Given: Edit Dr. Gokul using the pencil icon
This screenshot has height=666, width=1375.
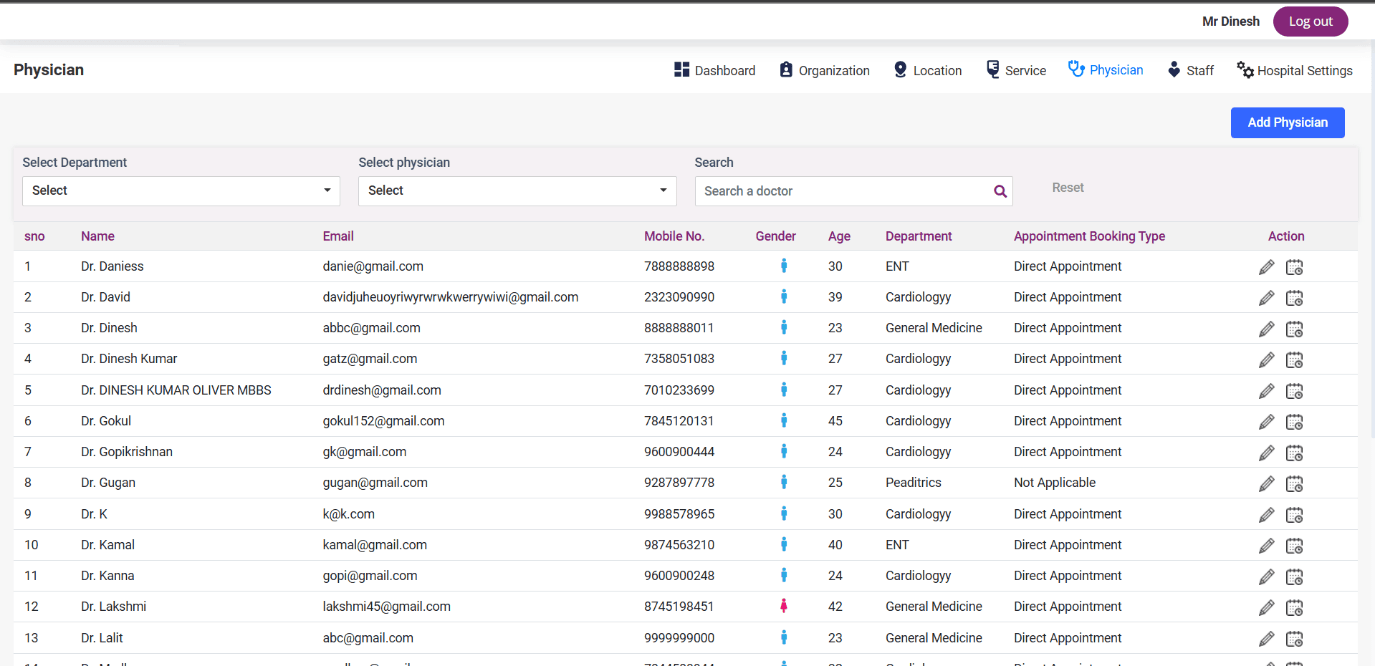Looking at the screenshot, I should [x=1266, y=422].
